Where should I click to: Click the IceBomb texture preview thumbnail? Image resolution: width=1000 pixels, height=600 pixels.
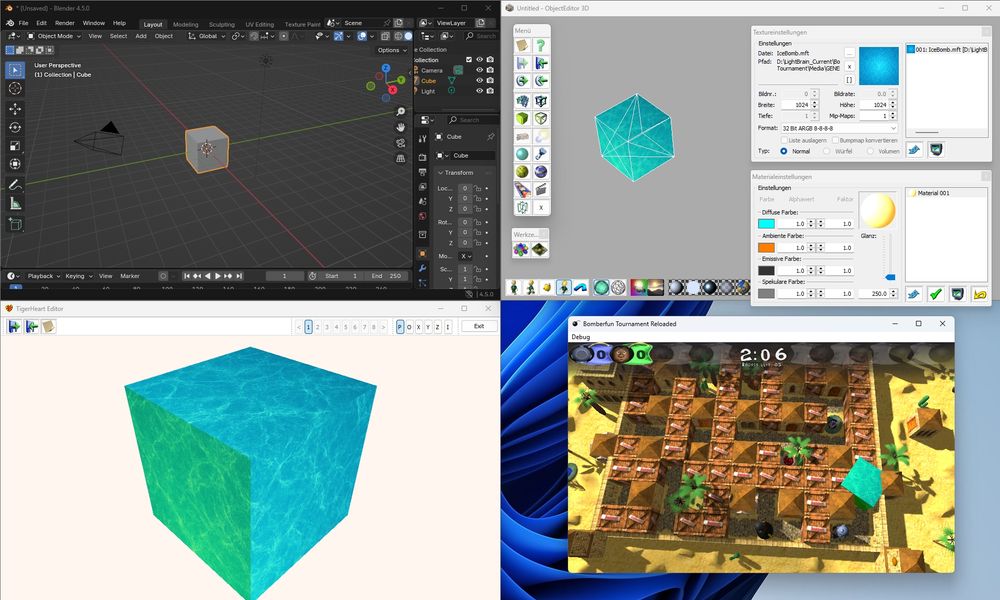(879, 66)
